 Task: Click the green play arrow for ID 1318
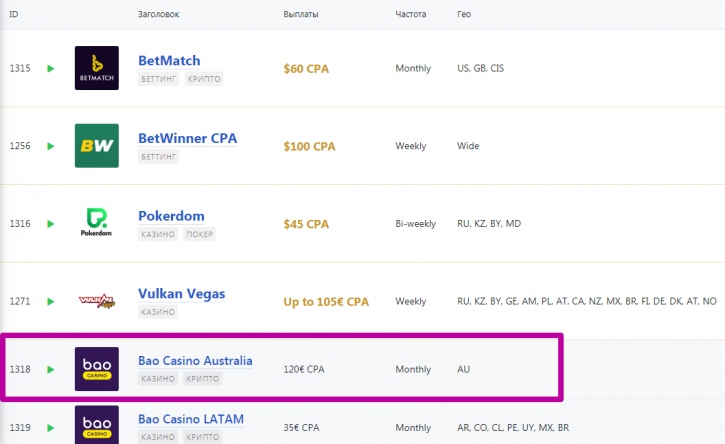click(x=51, y=370)
